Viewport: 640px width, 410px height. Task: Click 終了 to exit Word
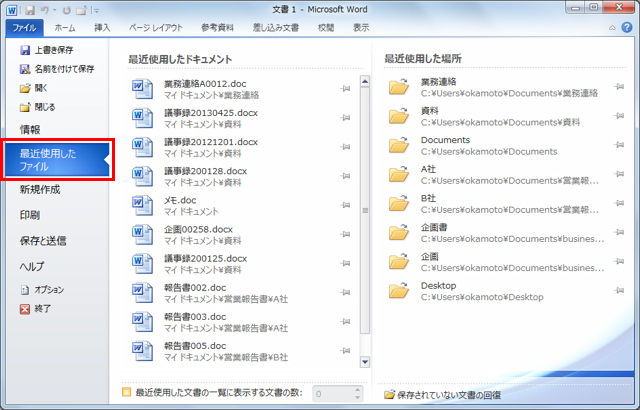(x=36, y=309)
